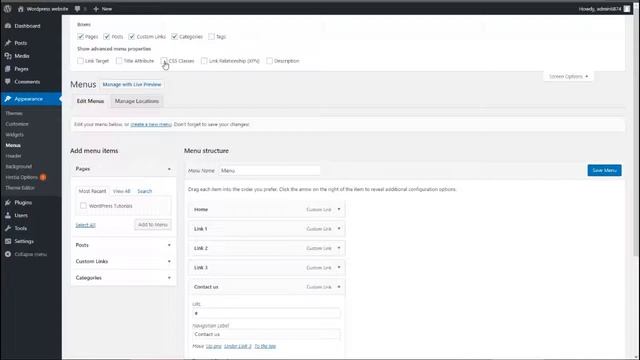This screenshot has width=640, height=360.
Task: Click the Menu Name input field
Action: pos(269,171)
